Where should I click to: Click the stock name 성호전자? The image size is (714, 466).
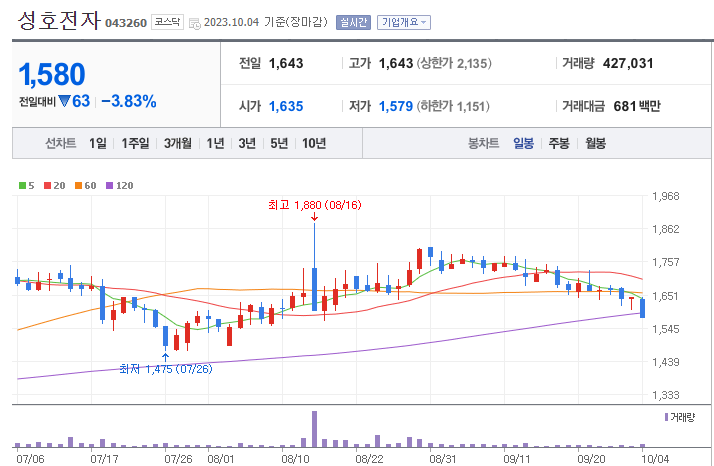[58, 21]
